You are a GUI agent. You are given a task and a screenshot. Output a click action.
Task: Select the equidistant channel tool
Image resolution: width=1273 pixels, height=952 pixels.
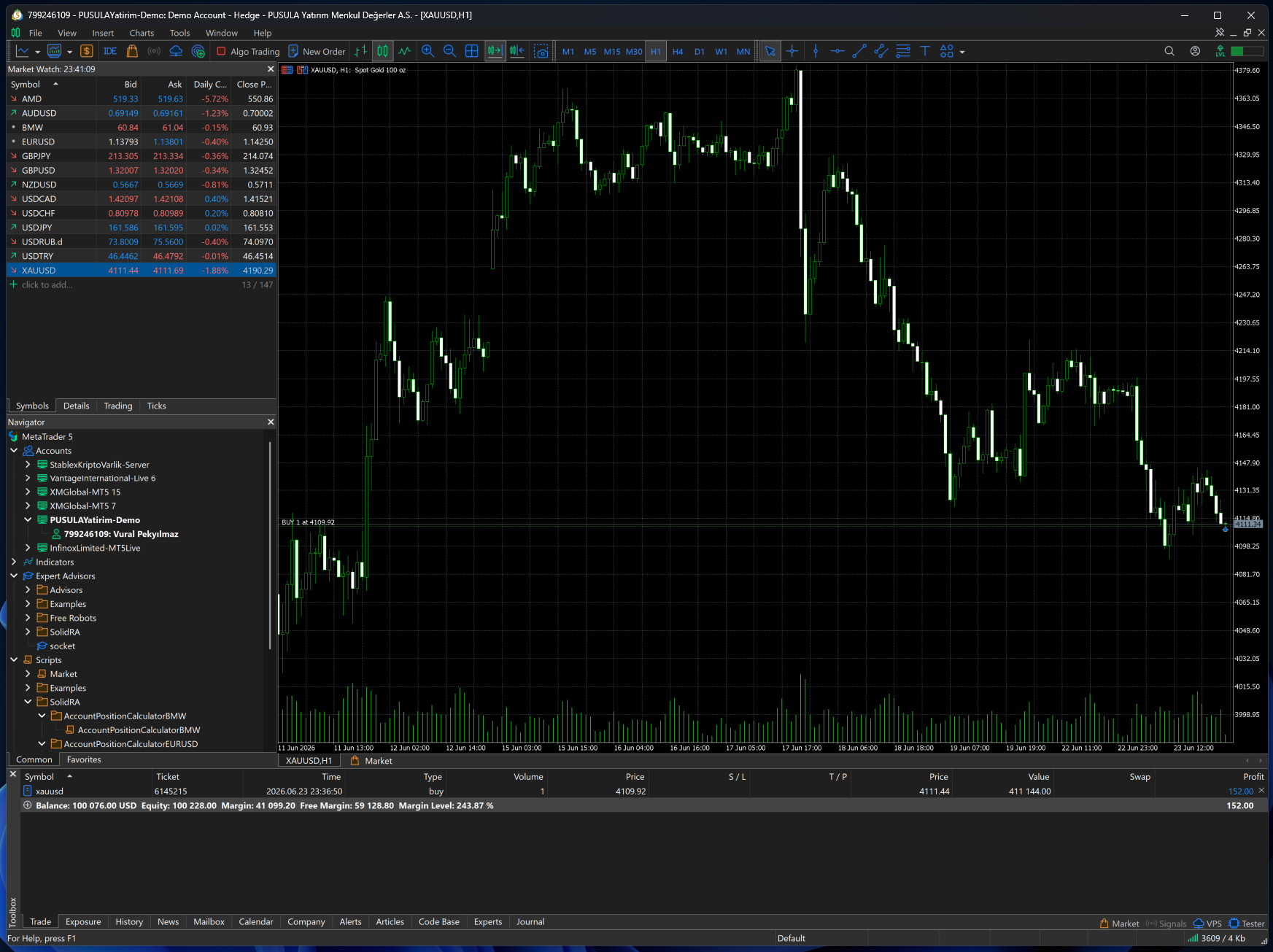[881, 51]
